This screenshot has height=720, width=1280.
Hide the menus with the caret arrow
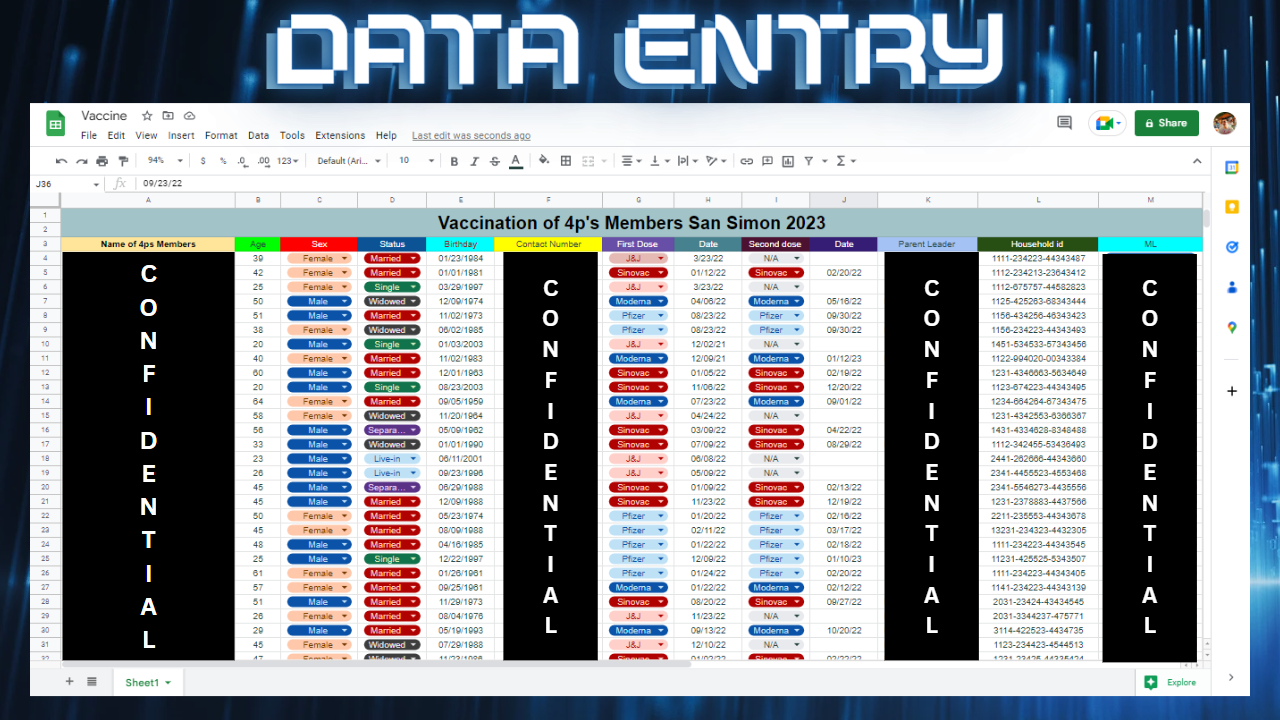coord(1197,161)
